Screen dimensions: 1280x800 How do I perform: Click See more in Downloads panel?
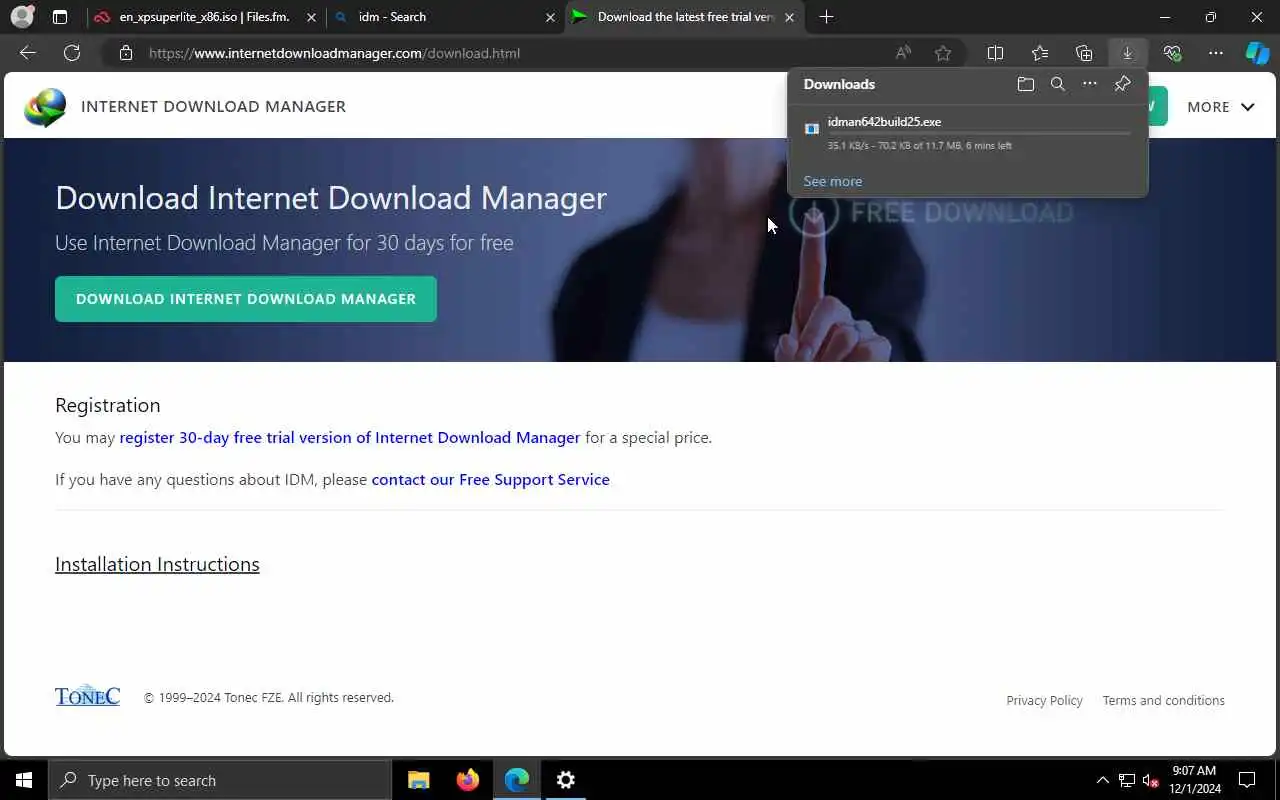832,181
